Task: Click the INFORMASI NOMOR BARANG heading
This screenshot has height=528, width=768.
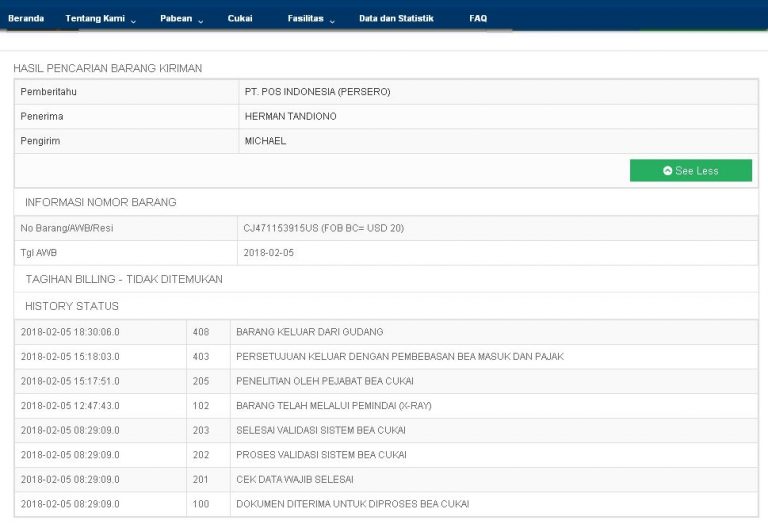Action: point(100,202)
